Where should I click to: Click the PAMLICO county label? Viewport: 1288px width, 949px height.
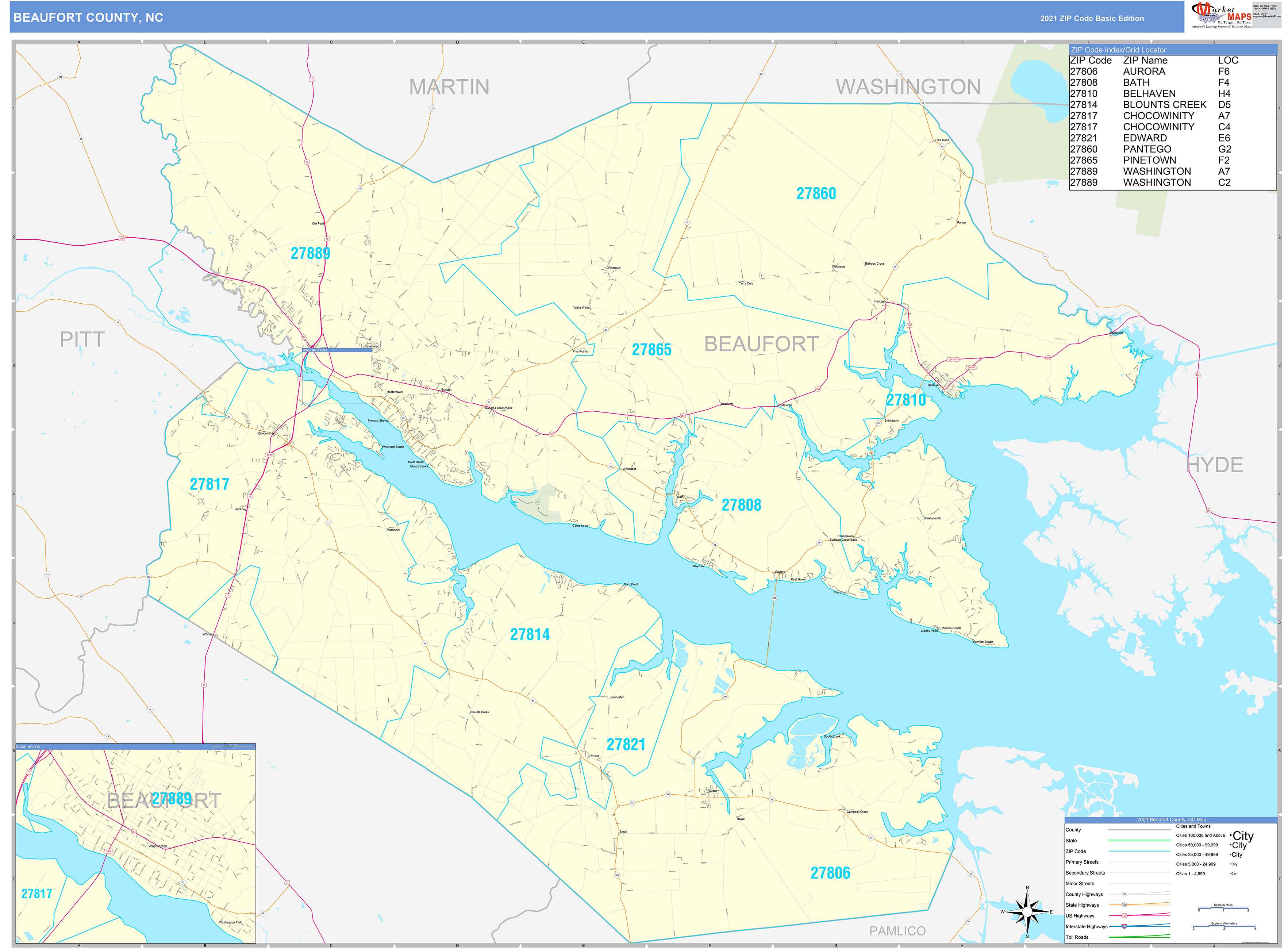point(897,931)
